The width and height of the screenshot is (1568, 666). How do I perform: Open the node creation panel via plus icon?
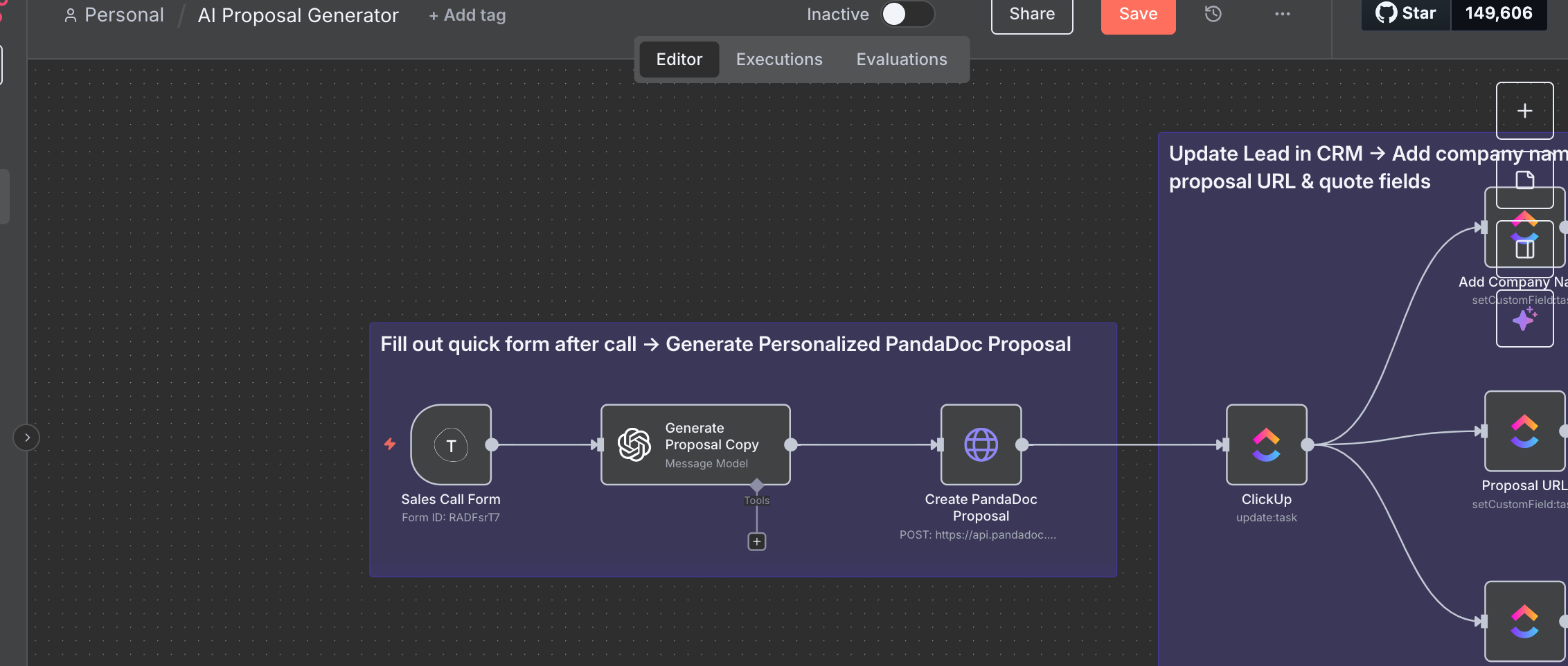[1525, 110]
